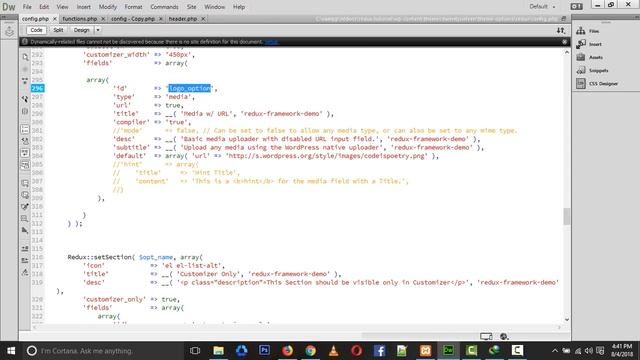Close the header.php tab
Viewport: 640px width, 360px height.
pyautogui.click(x=203, y=19)
